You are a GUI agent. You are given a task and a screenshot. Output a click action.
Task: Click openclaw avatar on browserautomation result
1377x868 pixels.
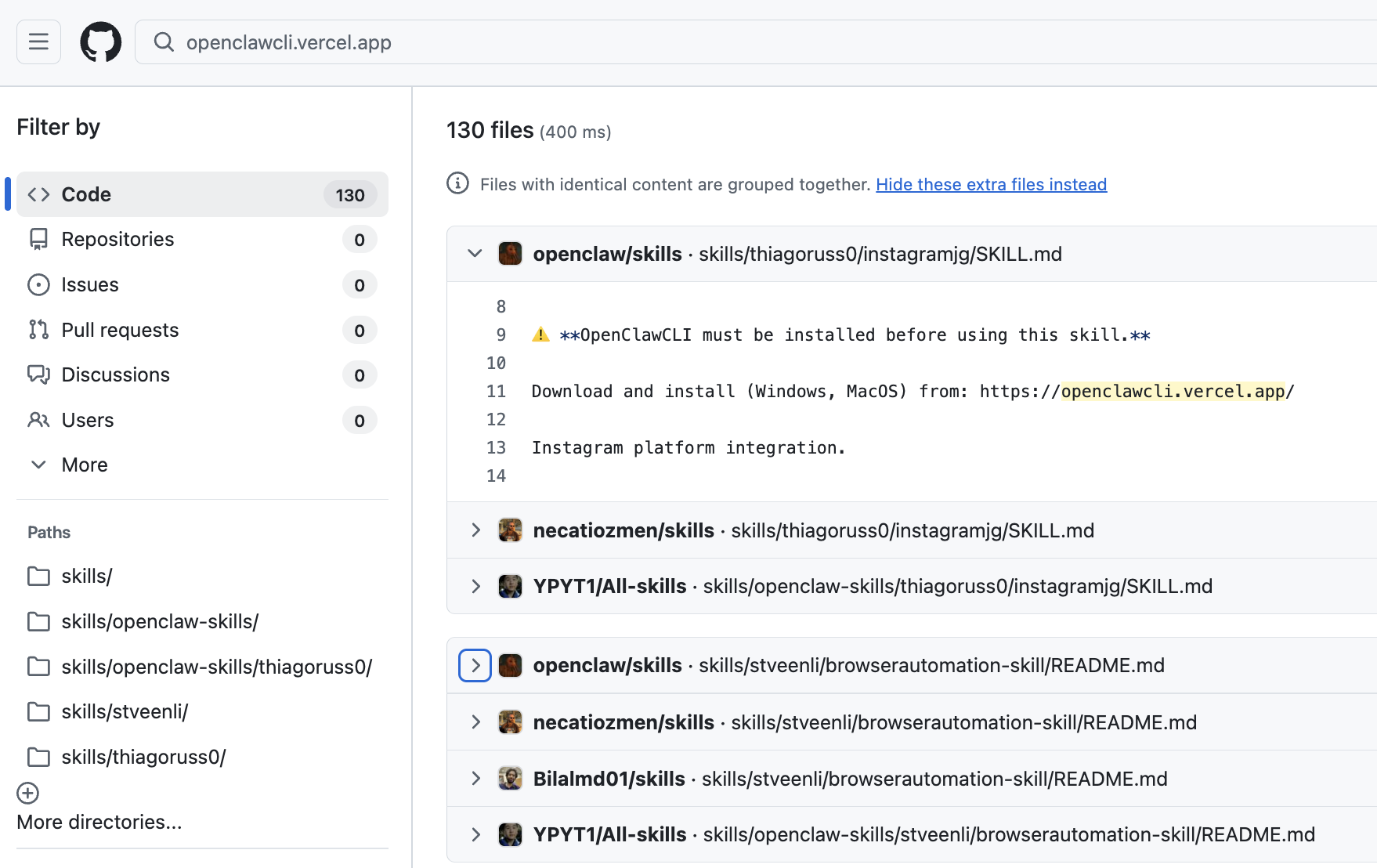coord(511,665)
